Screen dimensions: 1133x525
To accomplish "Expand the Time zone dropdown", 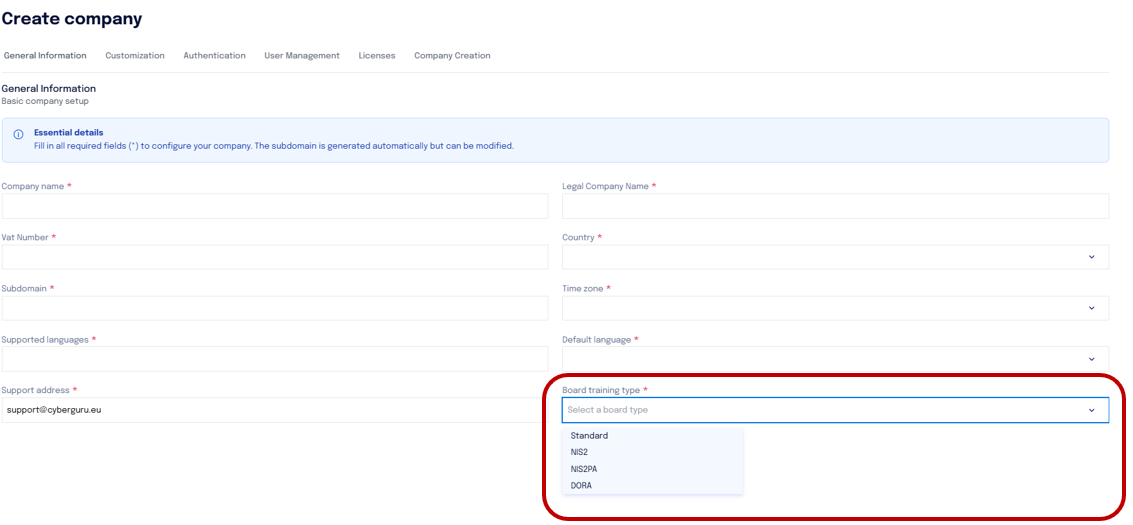I will 835,308.
